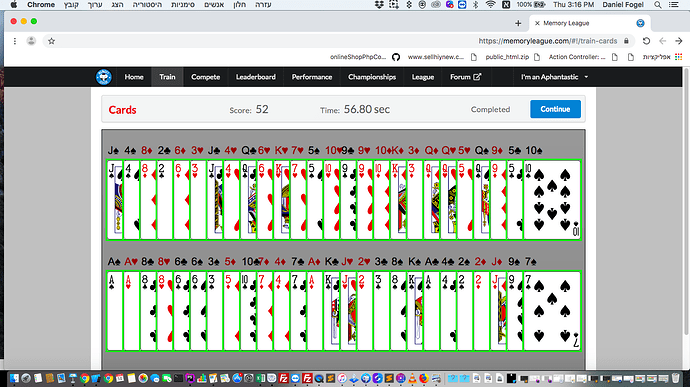
Task: Reload the page using refresh icon
Action: [646, 41]
